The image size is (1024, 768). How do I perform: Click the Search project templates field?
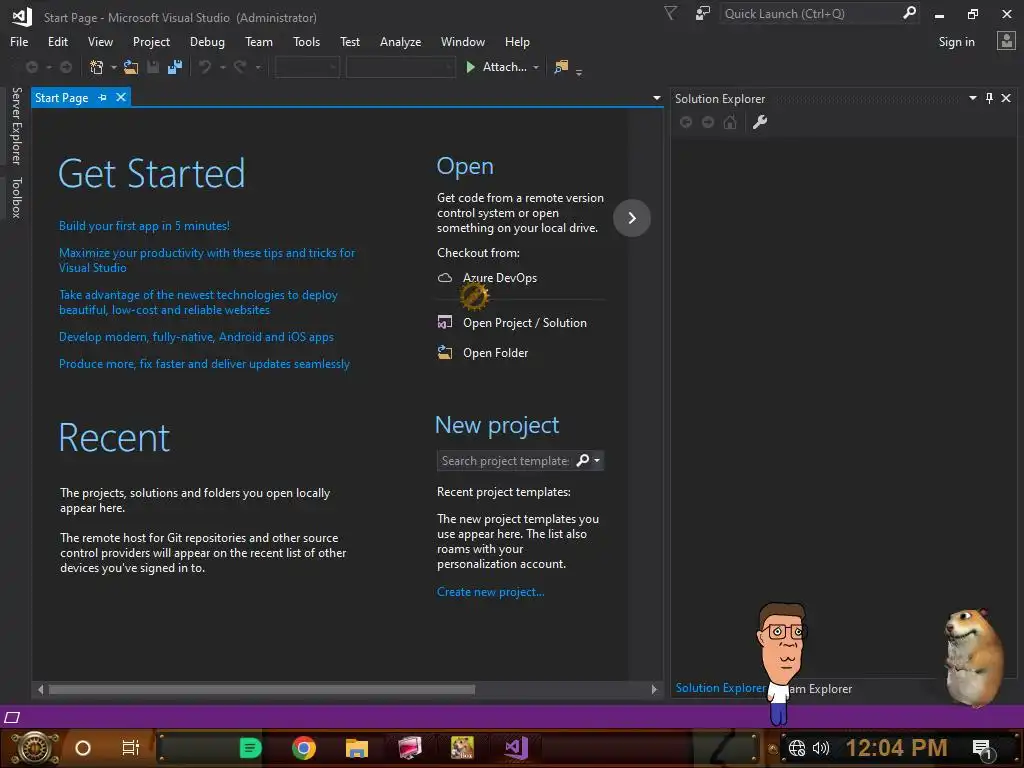pos(505,460)
